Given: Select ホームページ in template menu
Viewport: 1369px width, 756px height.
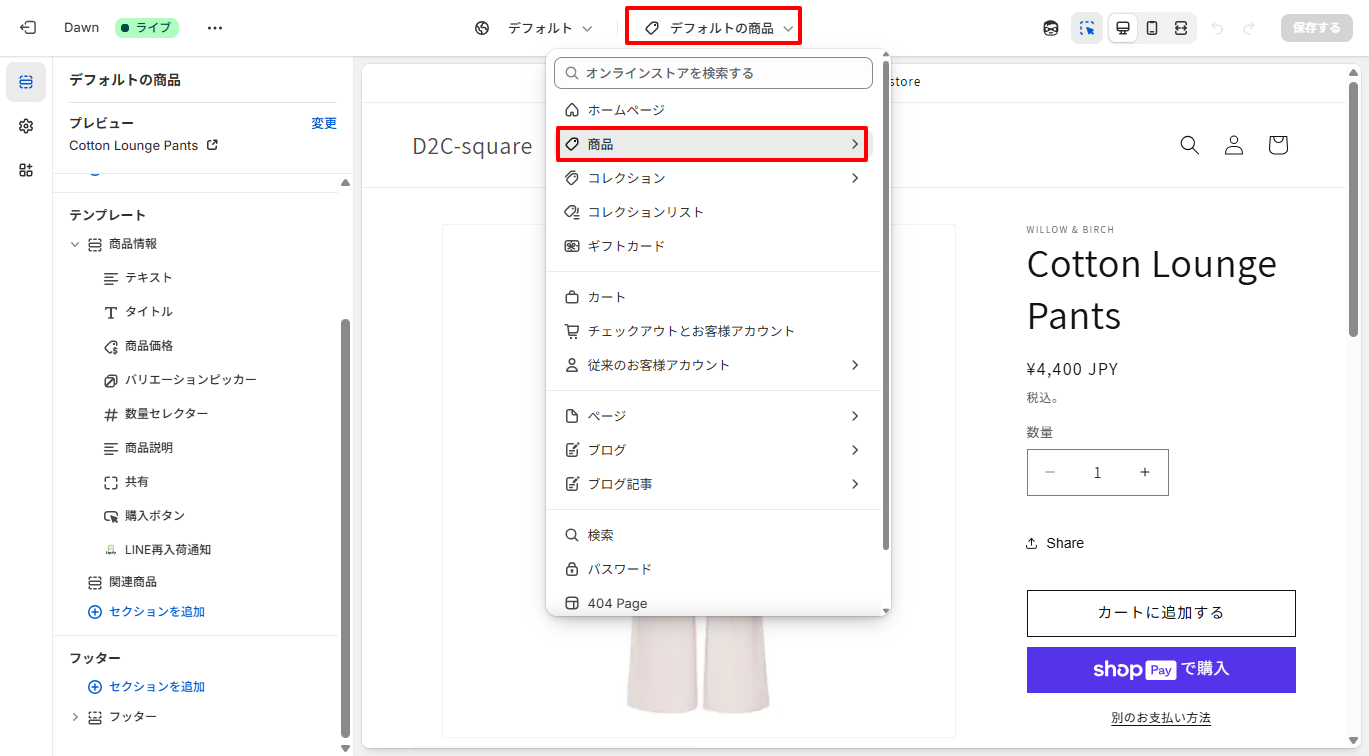Looking at the screenshot, I should point(713,110).
